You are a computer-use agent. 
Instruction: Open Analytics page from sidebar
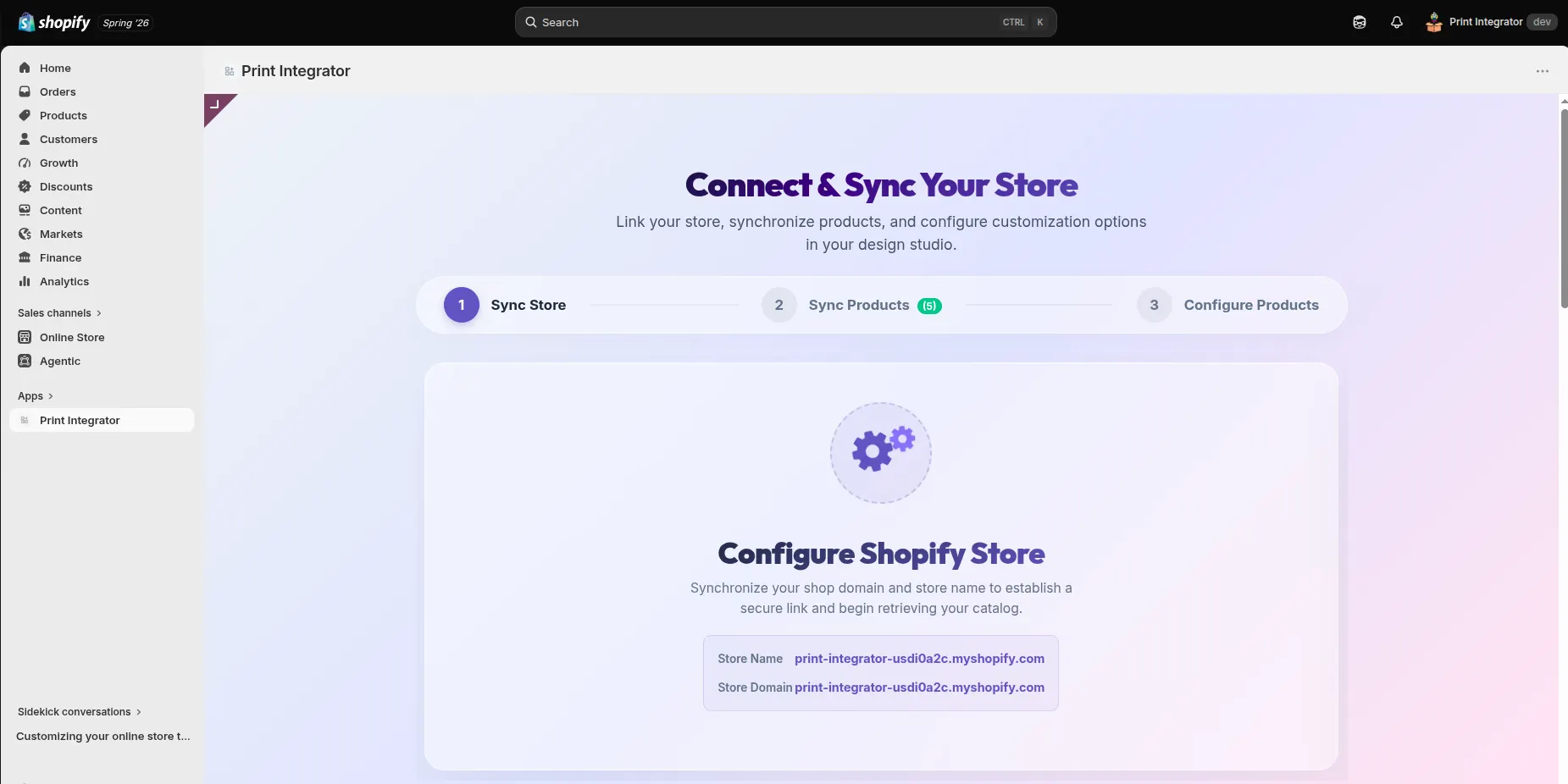(102, 281)
